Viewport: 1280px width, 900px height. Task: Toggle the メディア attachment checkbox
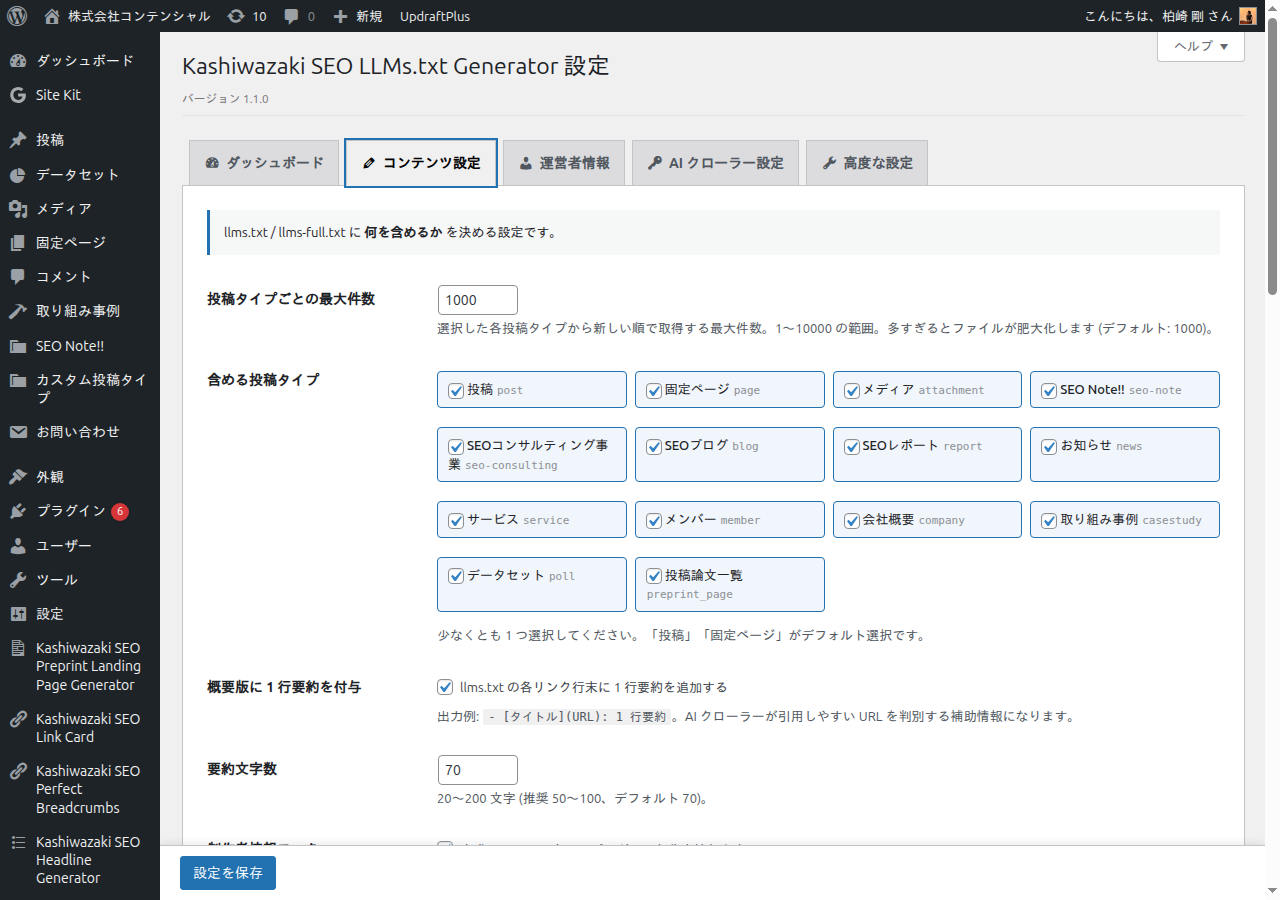point(852,390)
